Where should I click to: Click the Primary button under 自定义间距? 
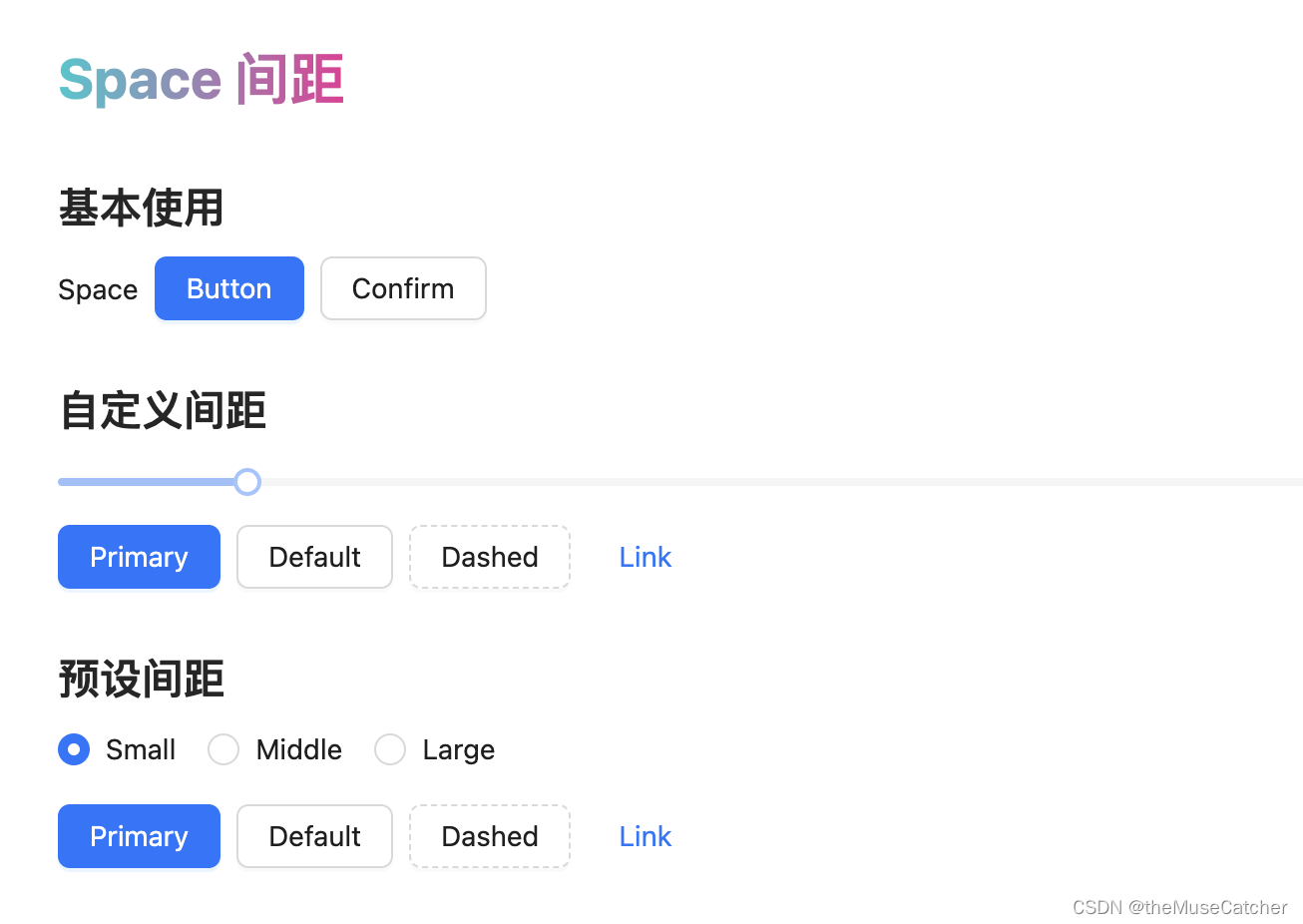[x=139, y=557]
